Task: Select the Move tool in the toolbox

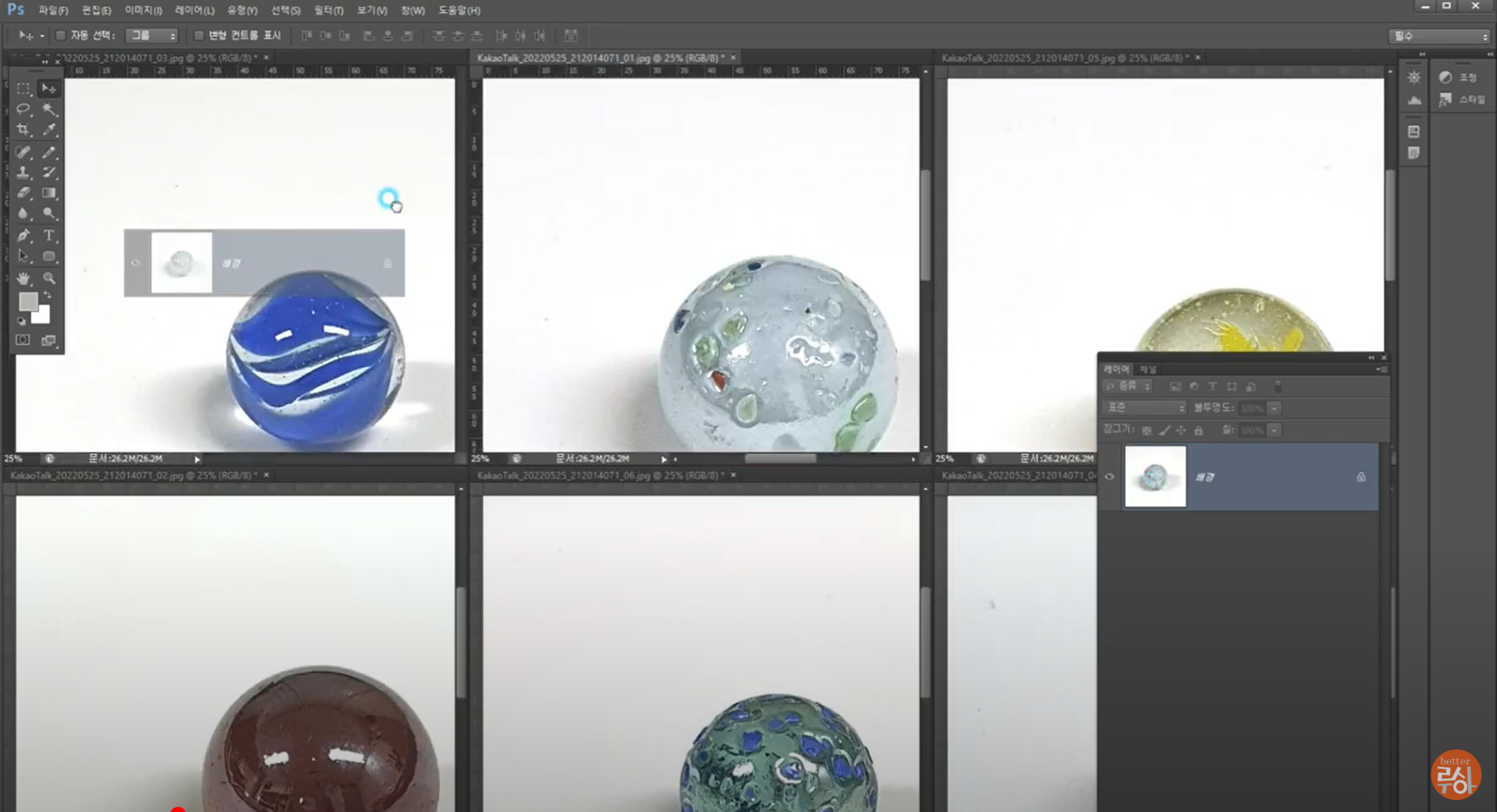Action: [x=49, y=89]
